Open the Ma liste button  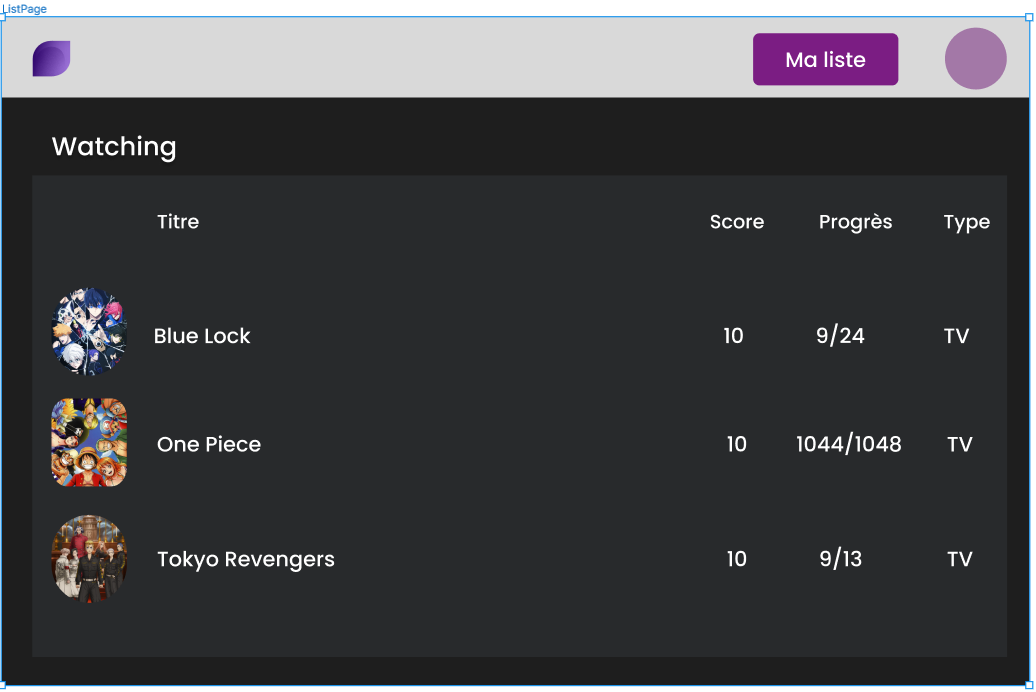(x=825, y=59)
